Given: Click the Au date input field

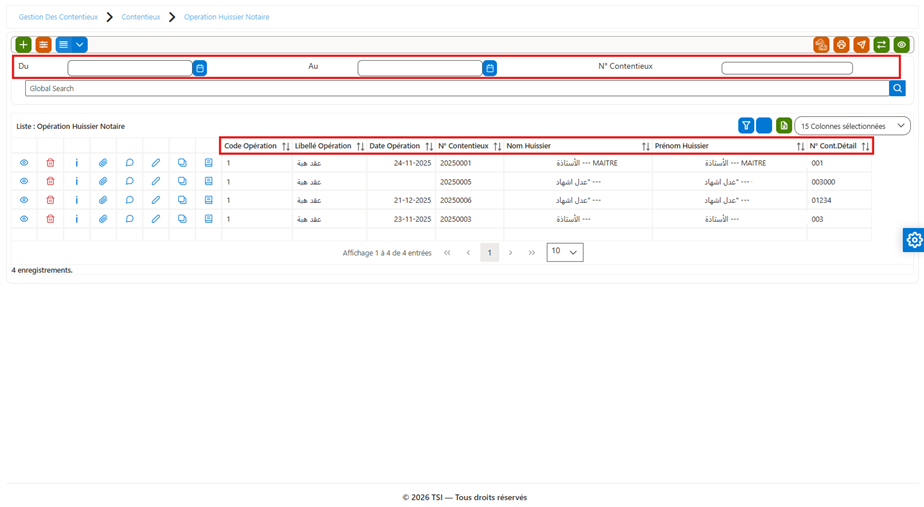Looking at the screenshot, I should 420,68.
